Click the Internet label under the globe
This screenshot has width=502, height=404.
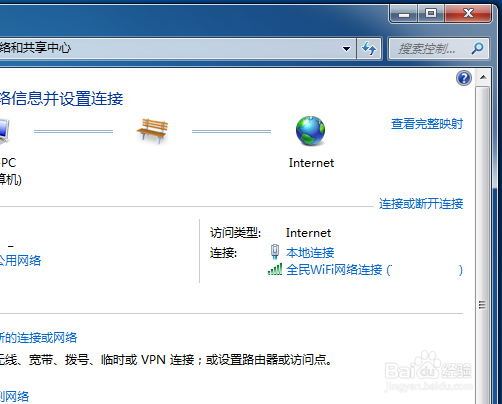pyautogui.click(x=311, y=163)
